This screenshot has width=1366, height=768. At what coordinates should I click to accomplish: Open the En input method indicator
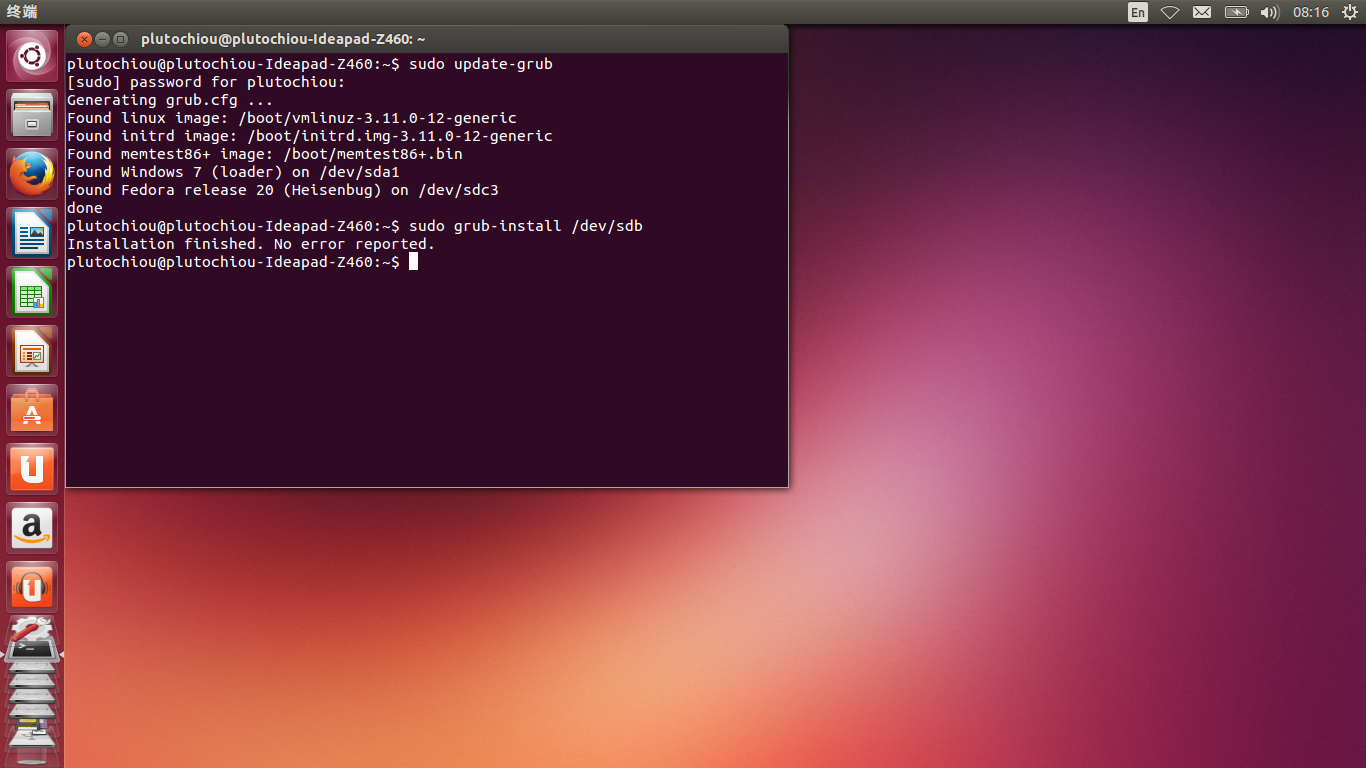tap(1138, 12)
